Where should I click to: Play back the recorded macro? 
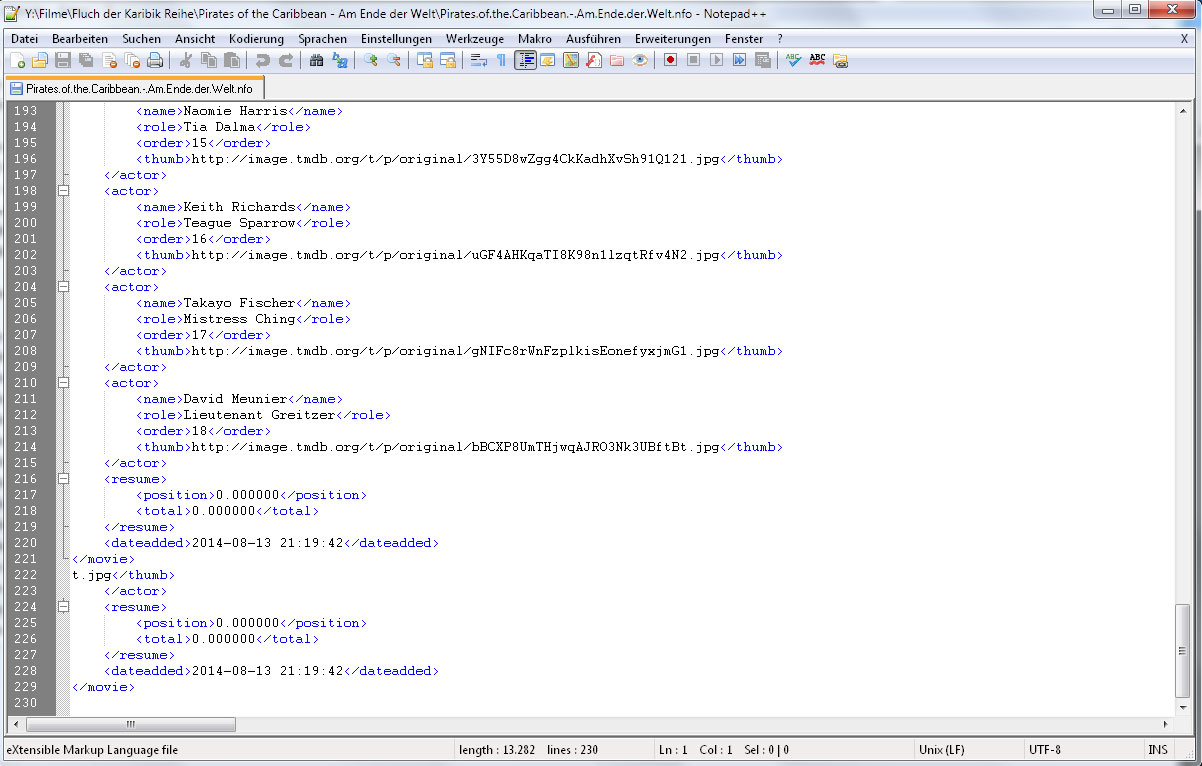point(716,61)
